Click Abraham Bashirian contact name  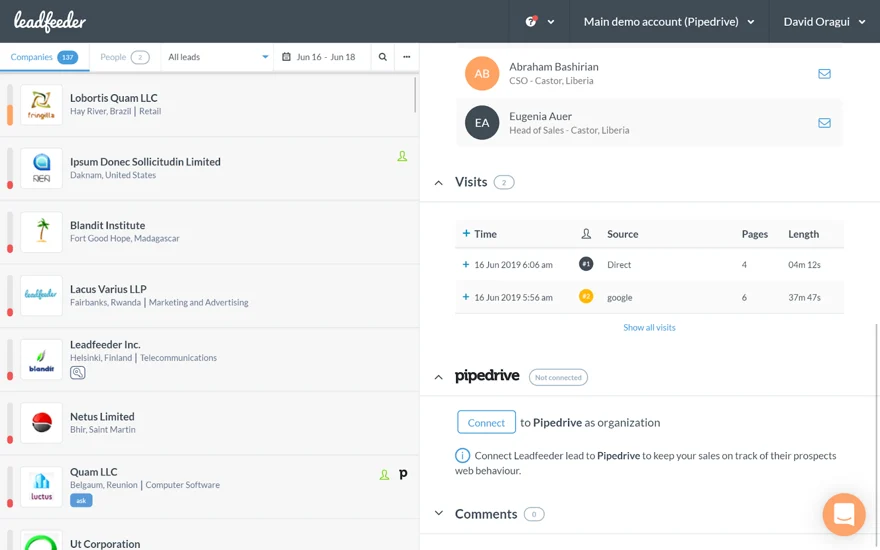553,67
